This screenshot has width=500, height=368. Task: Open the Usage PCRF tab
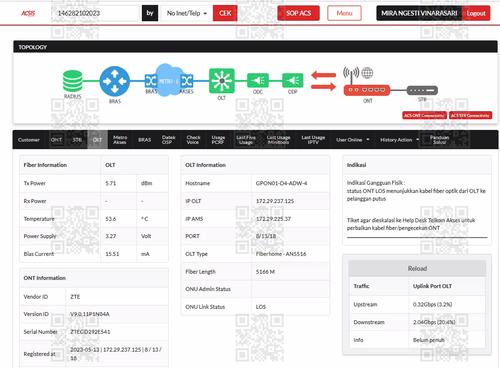[x=218, y=140]
